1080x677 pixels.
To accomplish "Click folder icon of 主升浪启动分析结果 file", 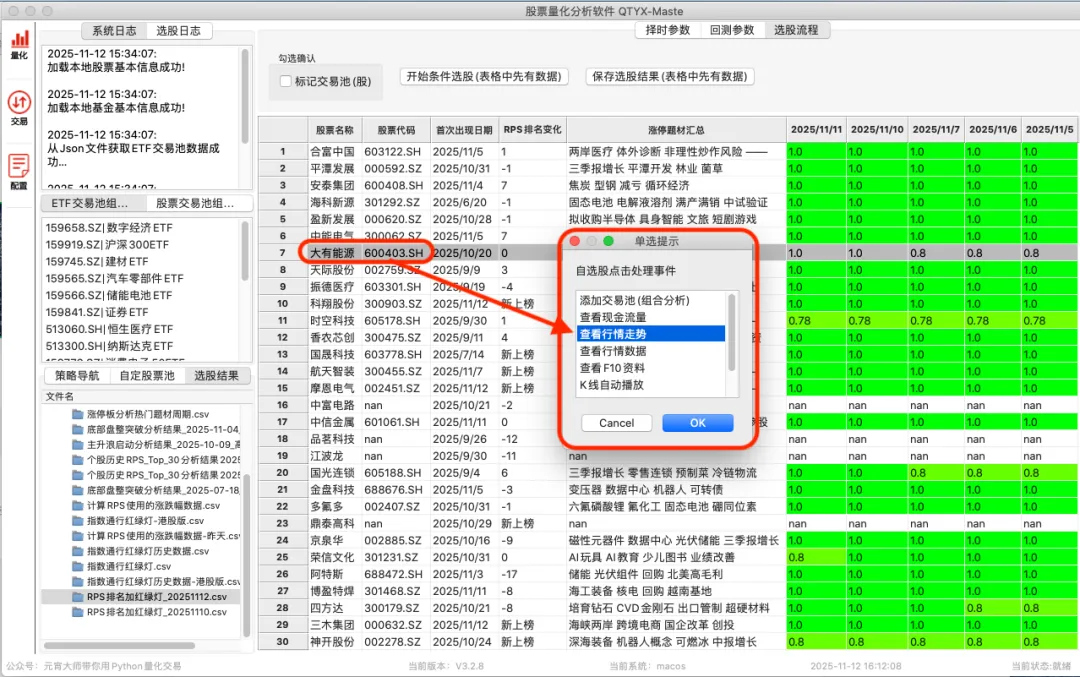I will 78,444.
